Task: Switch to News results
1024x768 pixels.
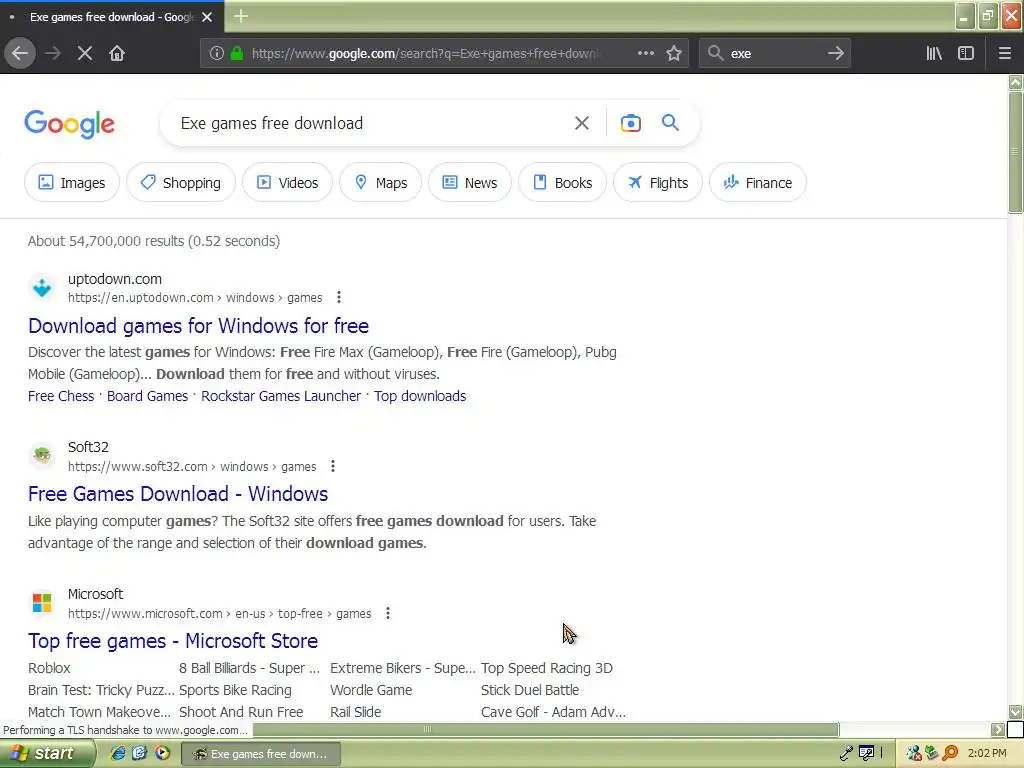Action: coord(470,183)
